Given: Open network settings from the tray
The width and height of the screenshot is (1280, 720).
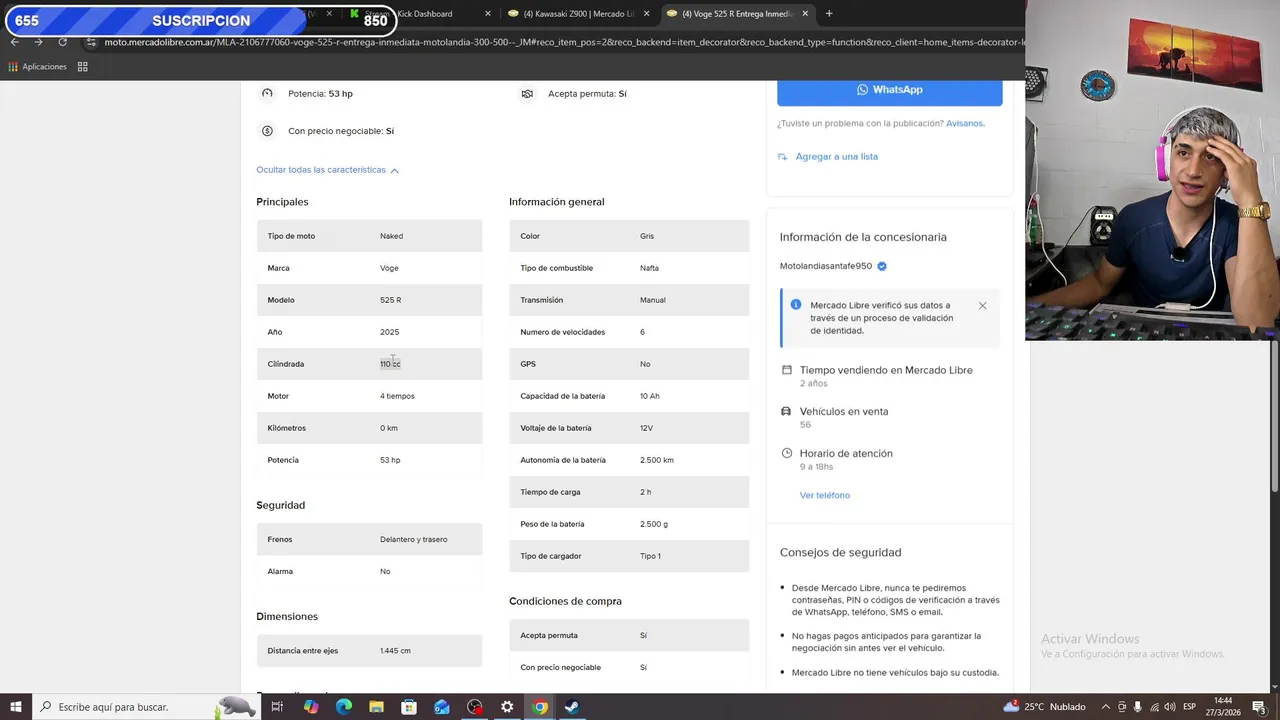Looking at the screenshot, I should point(1153,707).
